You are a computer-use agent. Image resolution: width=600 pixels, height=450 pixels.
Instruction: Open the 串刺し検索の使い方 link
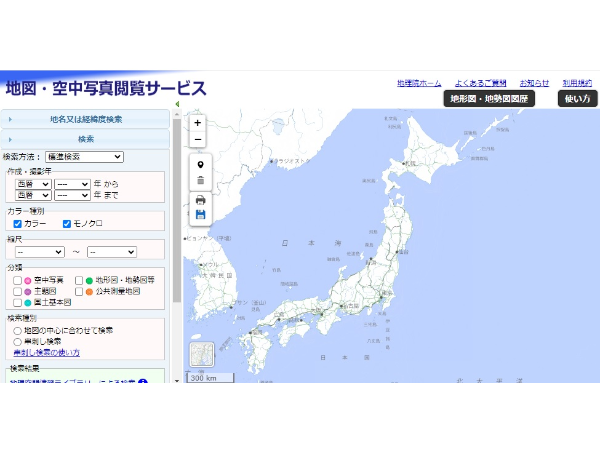(47, 352)
